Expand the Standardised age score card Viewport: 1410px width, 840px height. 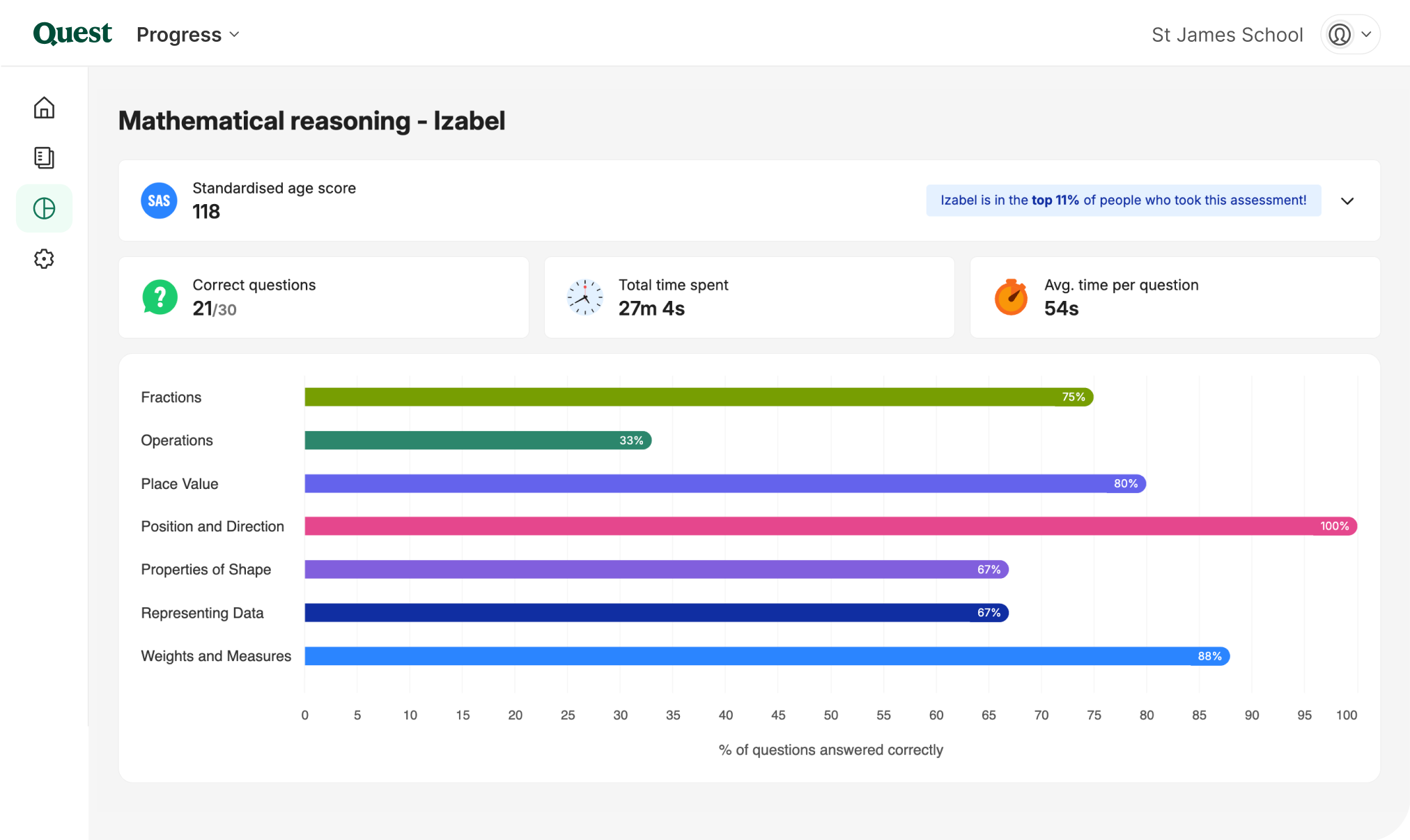coord(1347,201)
